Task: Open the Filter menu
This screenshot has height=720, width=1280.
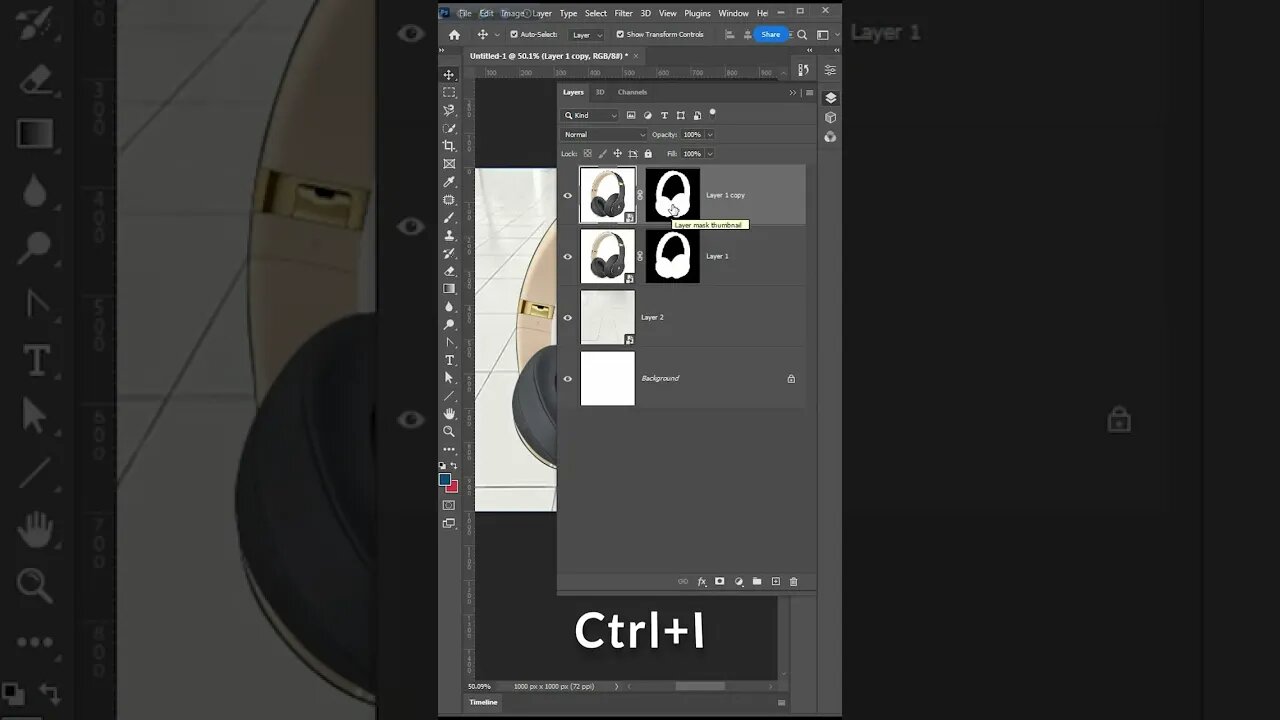Action: 624,13
